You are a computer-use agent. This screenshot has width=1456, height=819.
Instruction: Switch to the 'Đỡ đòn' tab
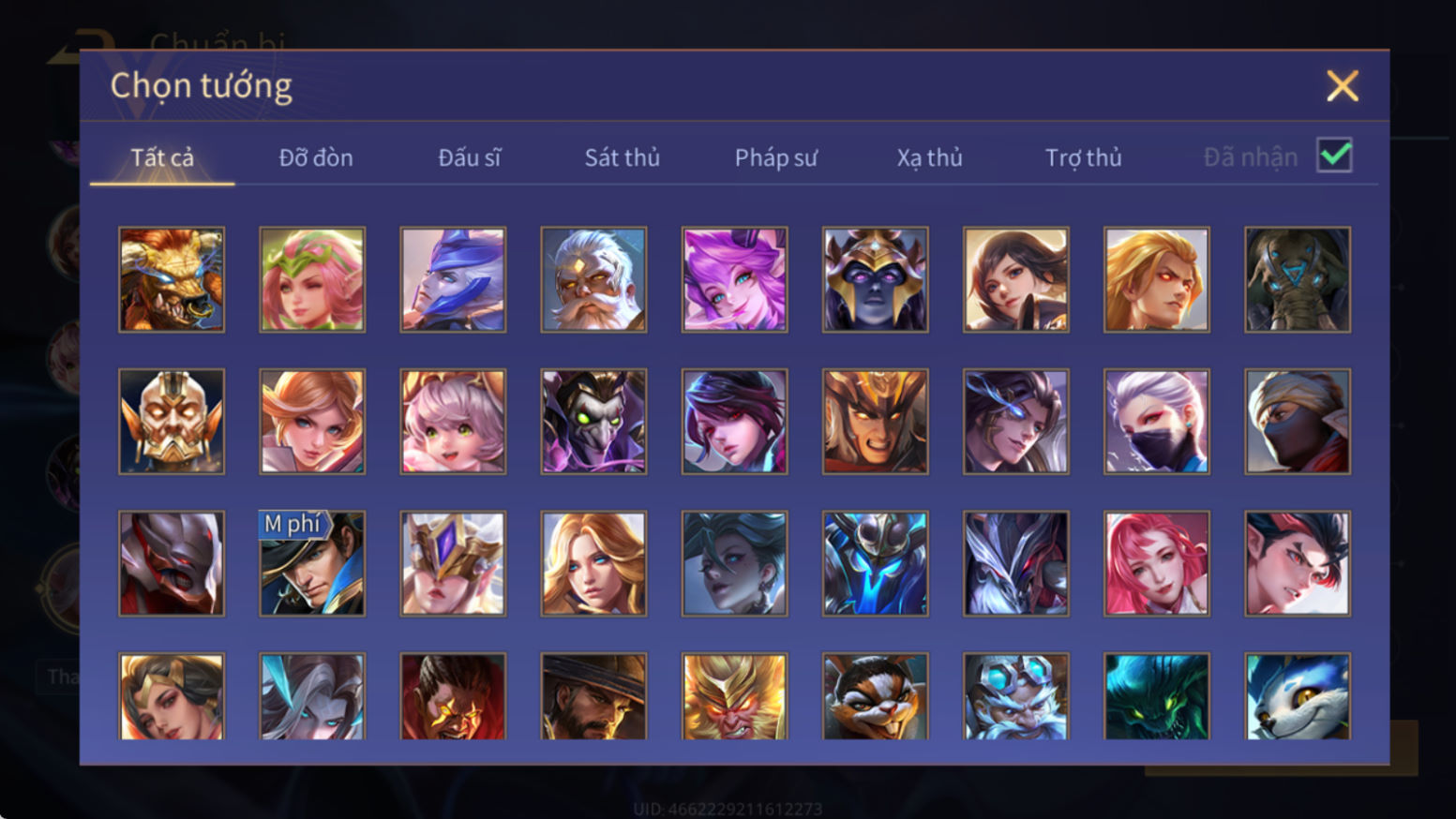tap(316, 157)
